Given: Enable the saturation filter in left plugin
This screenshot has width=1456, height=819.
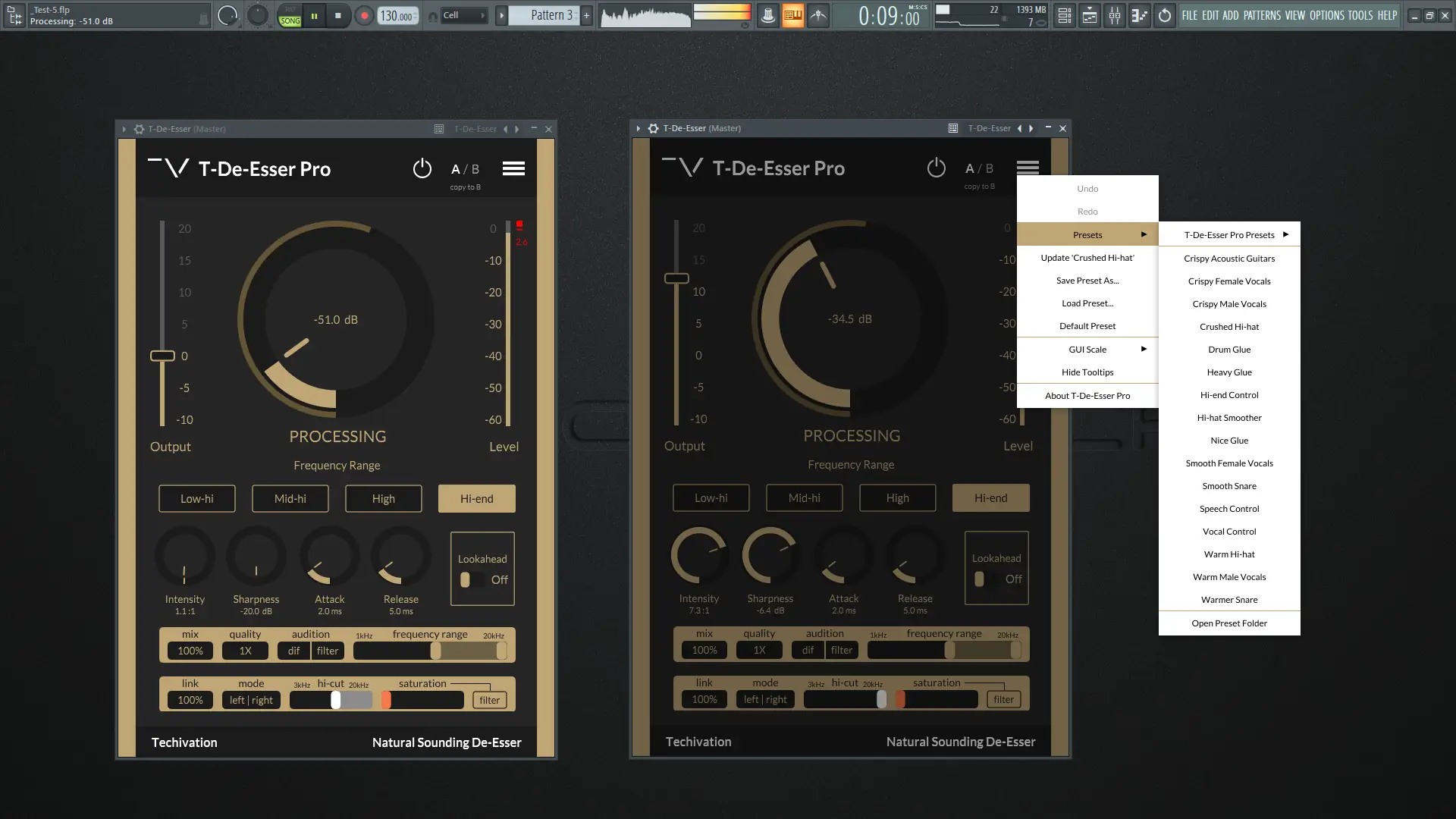Looking at the screenshot, I should [489, 700].
